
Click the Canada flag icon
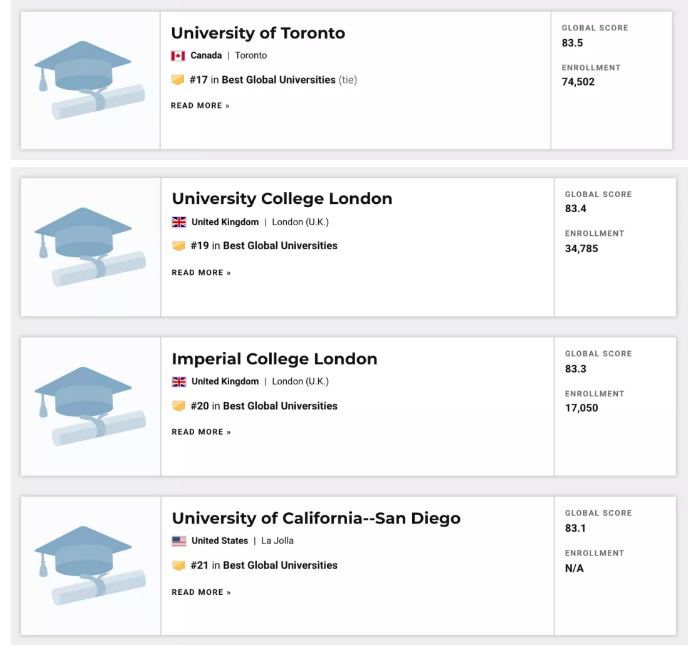(178, 56)
